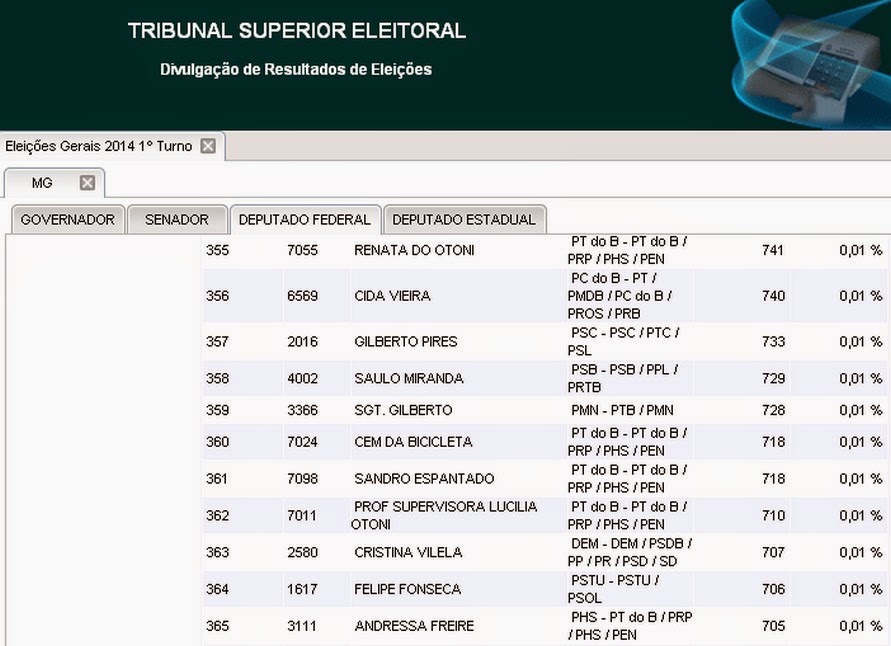
Task: Click ranking position 355
Action: (x=217, y=251)
